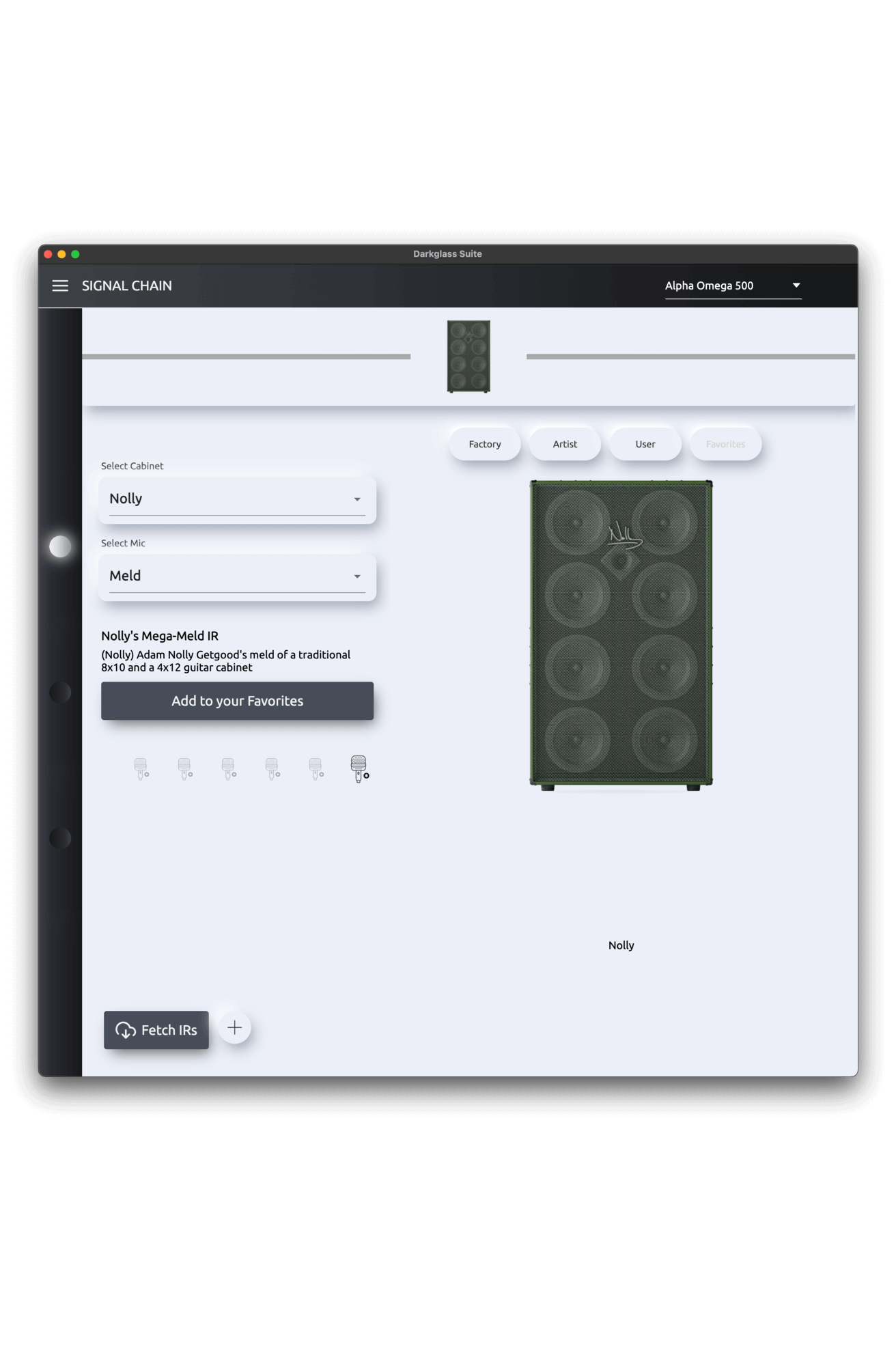Select the third dark sidebar knob
The height and width of the screenshot is (1366, 896).
[x=60, y=838]
